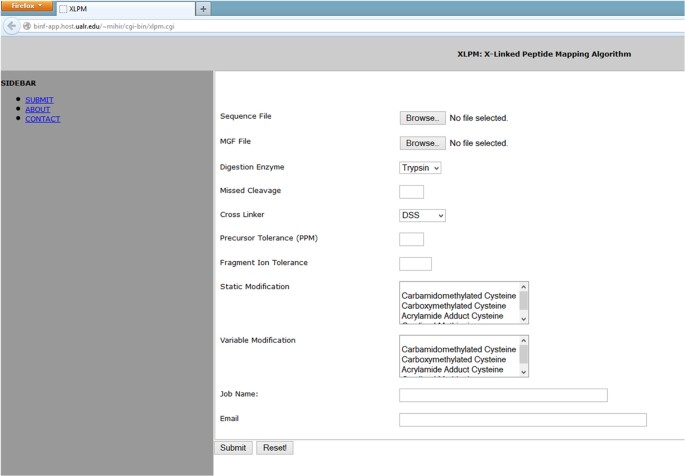Open the ABOUT sidebar link
685x476 pixels.
point(37,109)
